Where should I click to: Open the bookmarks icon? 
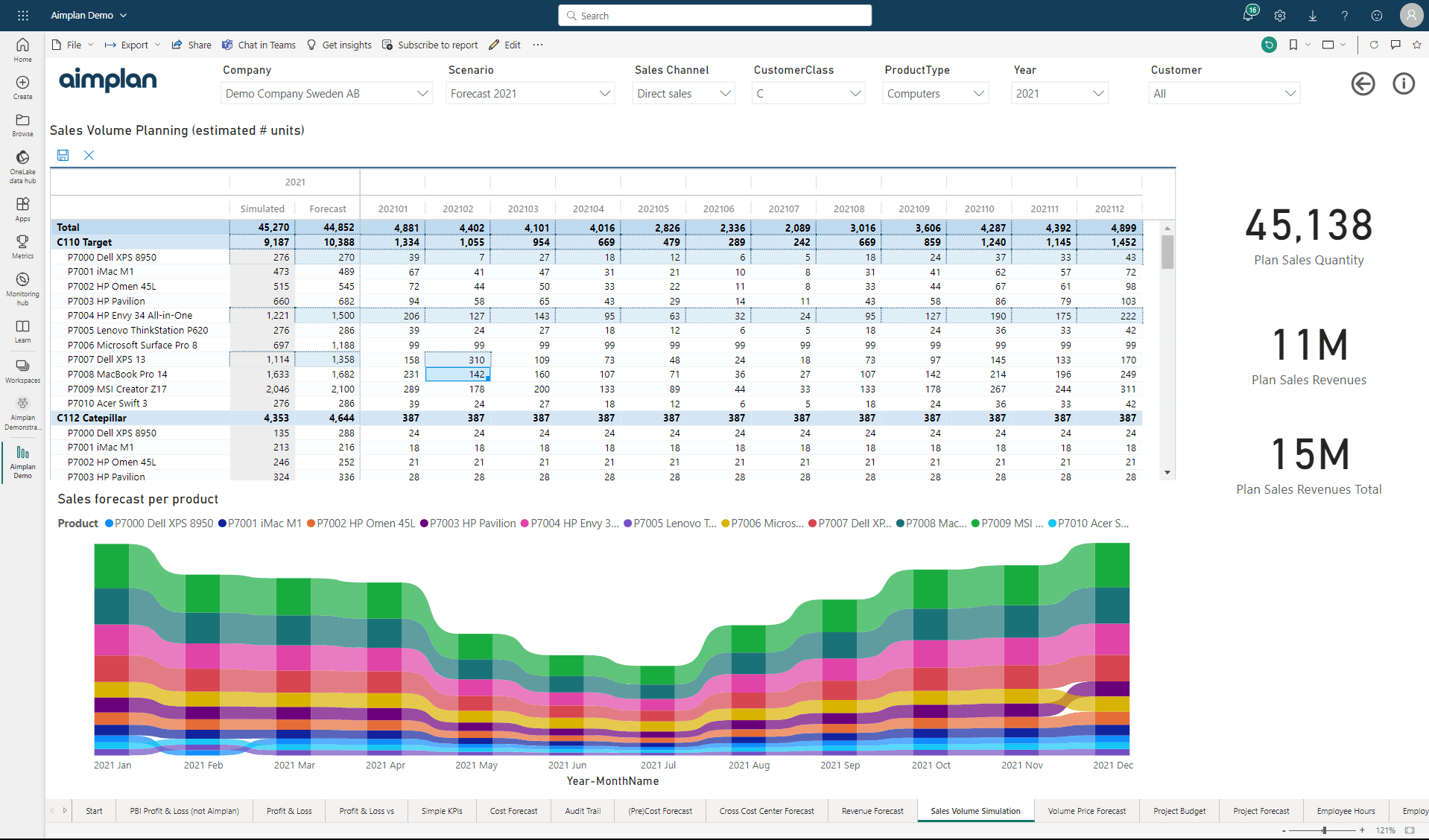pos(1293,45)
